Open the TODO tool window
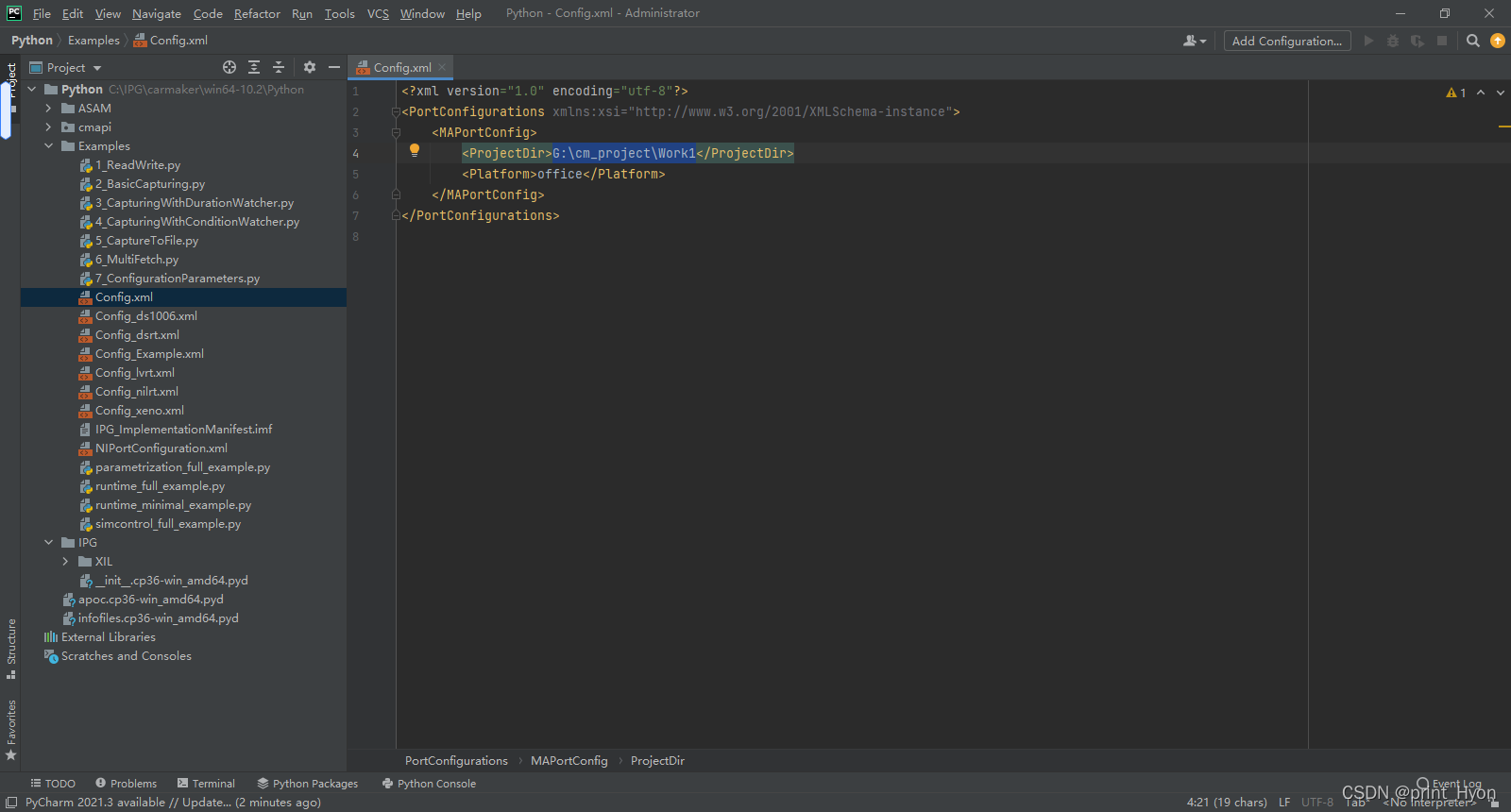 tap(53, 784)
